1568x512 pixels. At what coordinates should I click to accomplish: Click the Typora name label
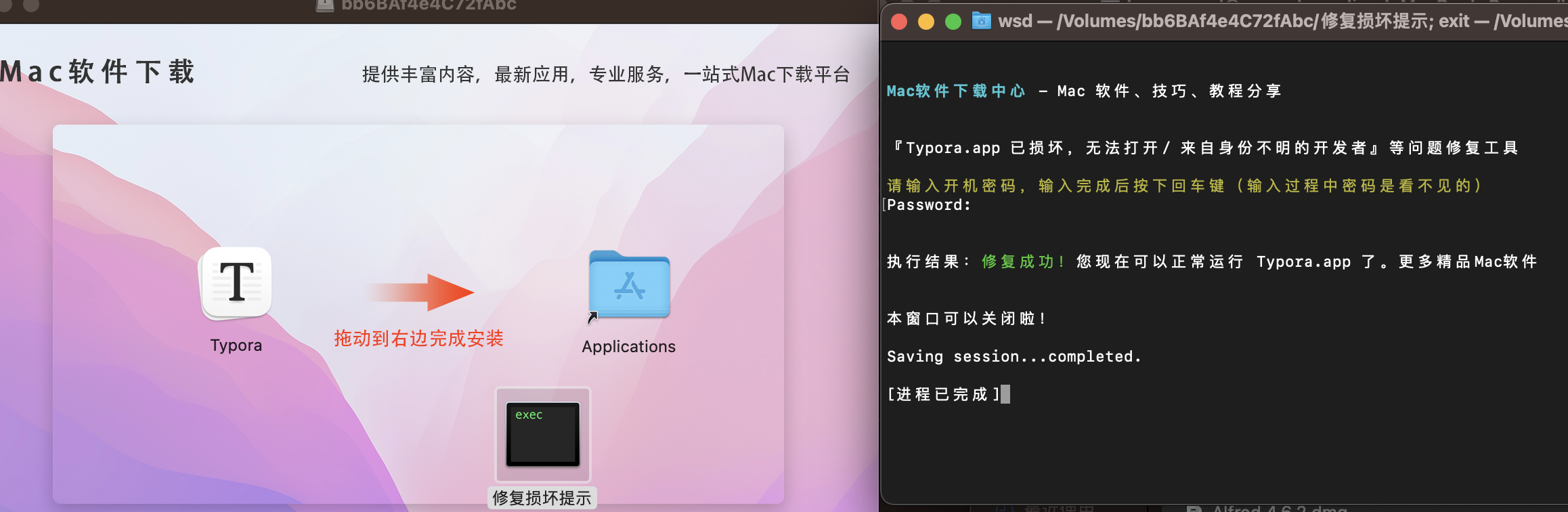click(236, 345)
